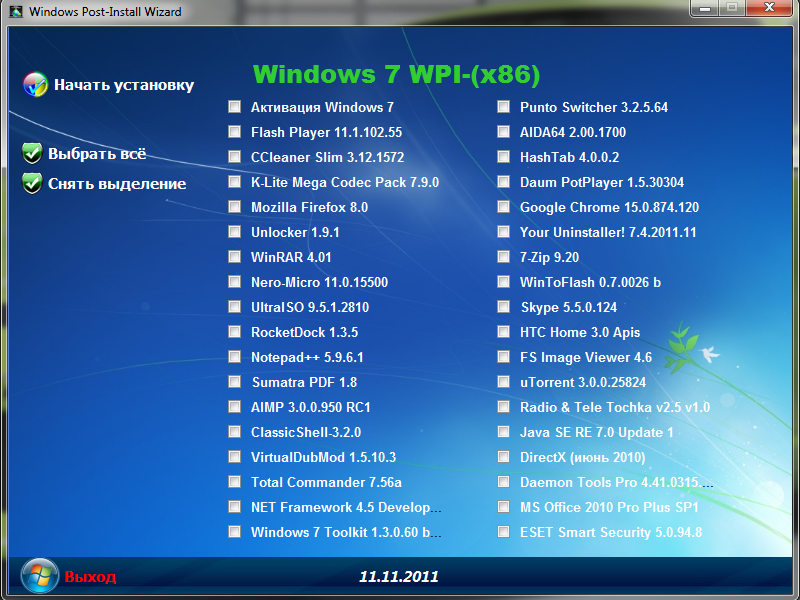Select the MS Office 2010 Pro Plus label
Image resolution: width=800 pixels, height=600 pixels.
[609, 507]
